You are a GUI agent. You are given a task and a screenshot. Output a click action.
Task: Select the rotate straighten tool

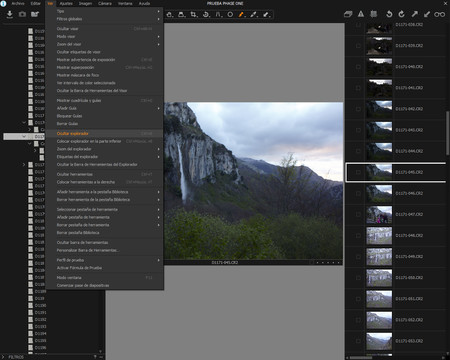206,14
